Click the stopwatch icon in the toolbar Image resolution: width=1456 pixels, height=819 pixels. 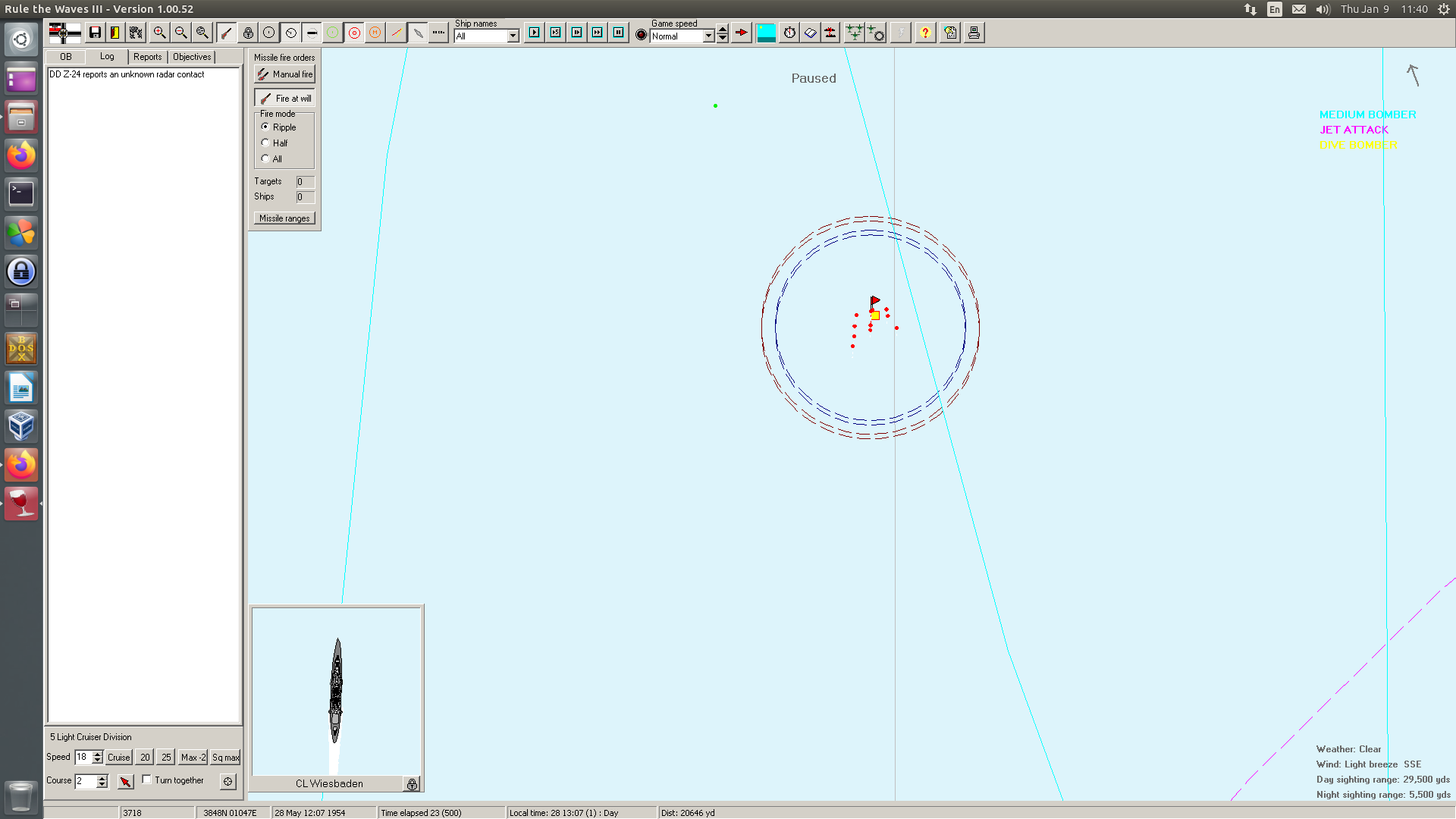coord(789,33)
